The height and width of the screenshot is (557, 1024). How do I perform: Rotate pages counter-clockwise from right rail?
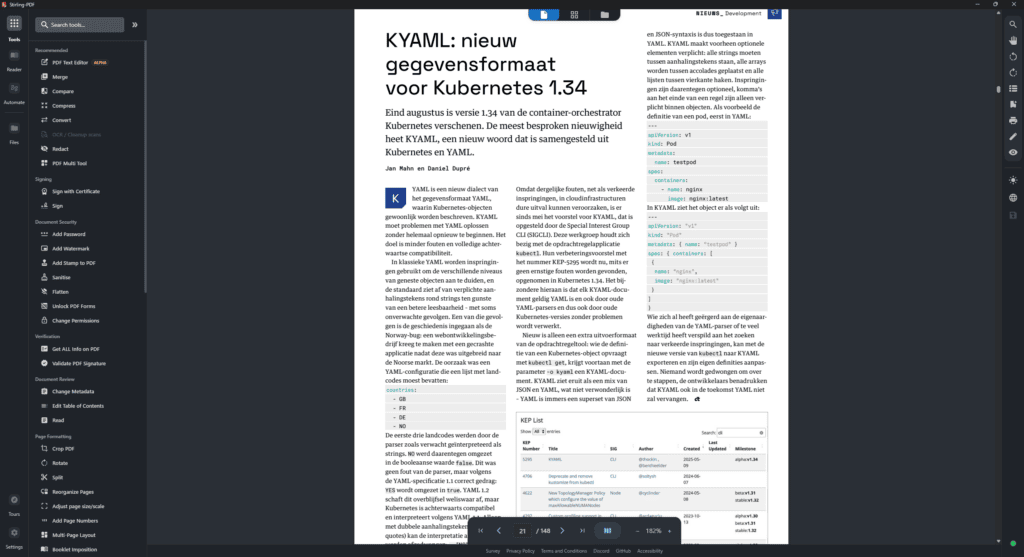(1013, 56)
